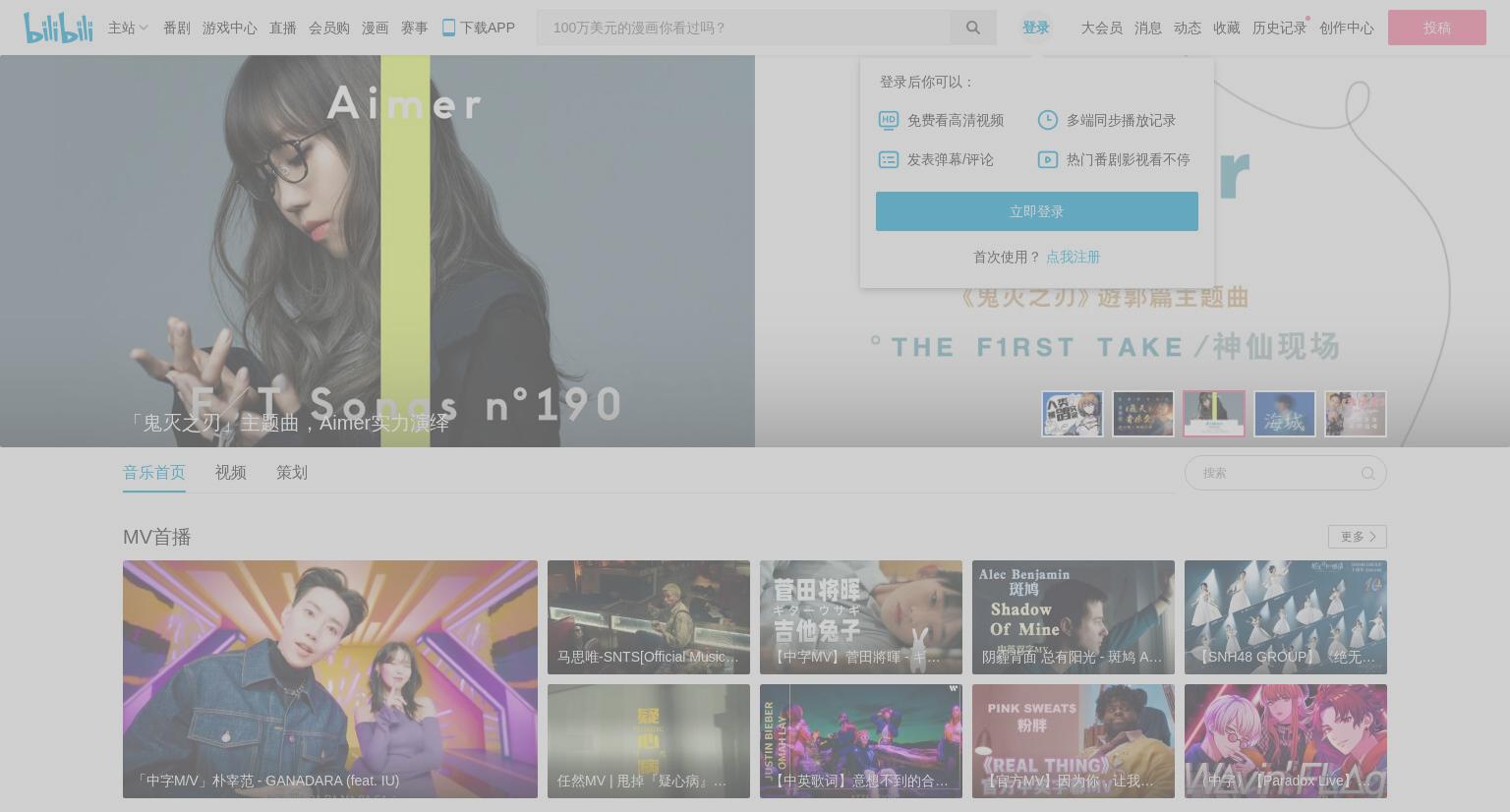1510x812 pixels.
Task: Click the 点我注册 link
Action: click(1074, 257)
